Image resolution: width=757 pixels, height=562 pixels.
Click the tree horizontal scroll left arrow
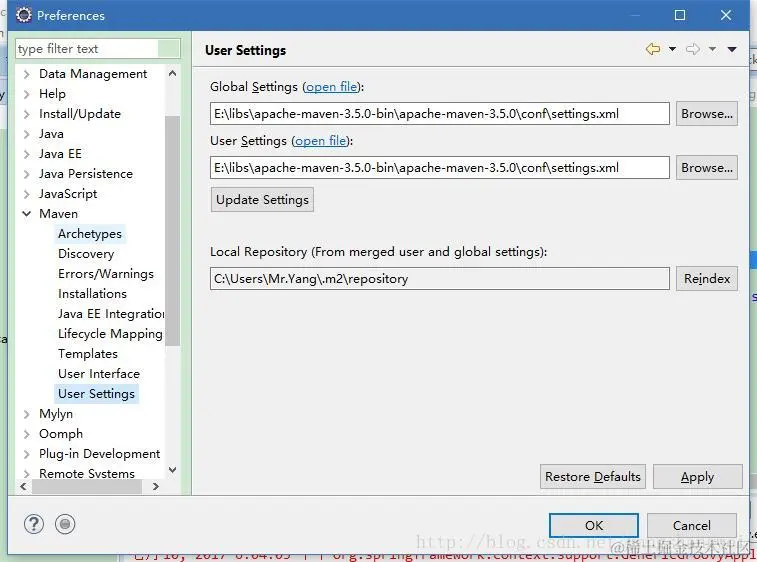[x=23, y=487]
